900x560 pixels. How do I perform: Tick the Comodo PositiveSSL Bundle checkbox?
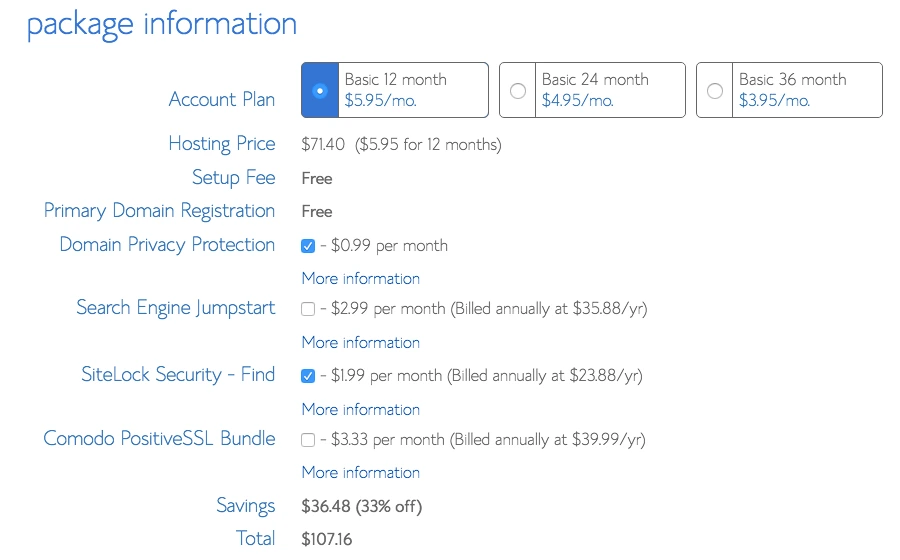[x=308, y=440]
